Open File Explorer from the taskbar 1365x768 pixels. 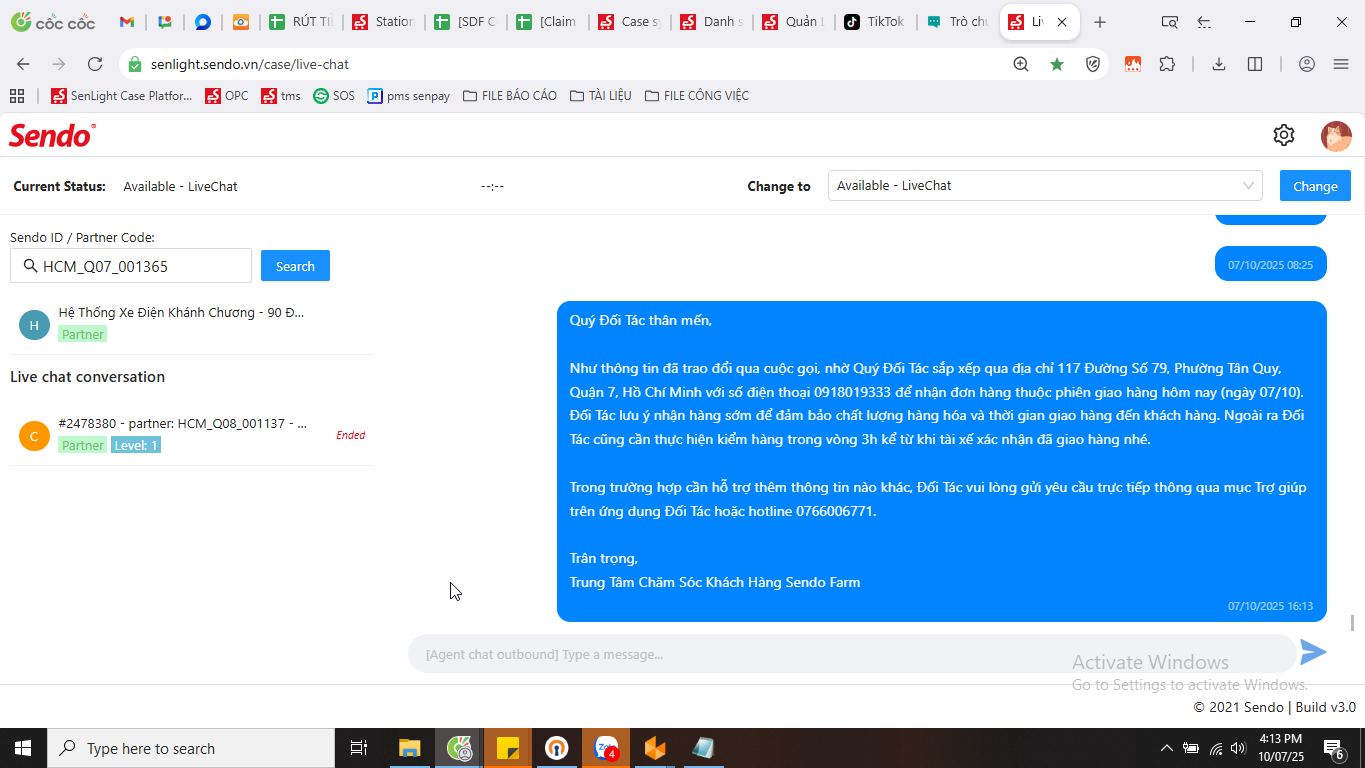410,748
